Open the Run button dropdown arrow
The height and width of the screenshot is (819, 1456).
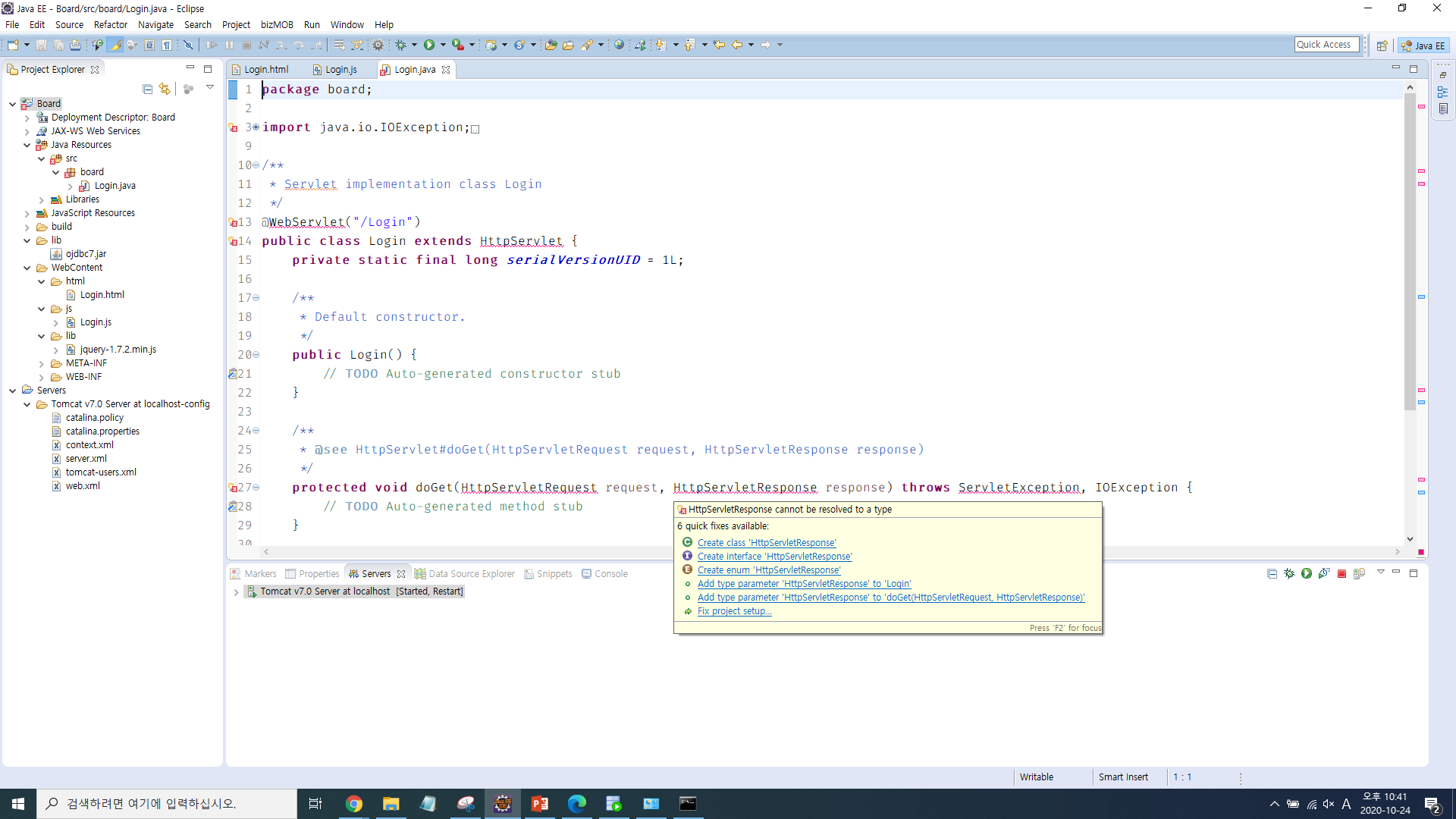click(x=443, y=45)
